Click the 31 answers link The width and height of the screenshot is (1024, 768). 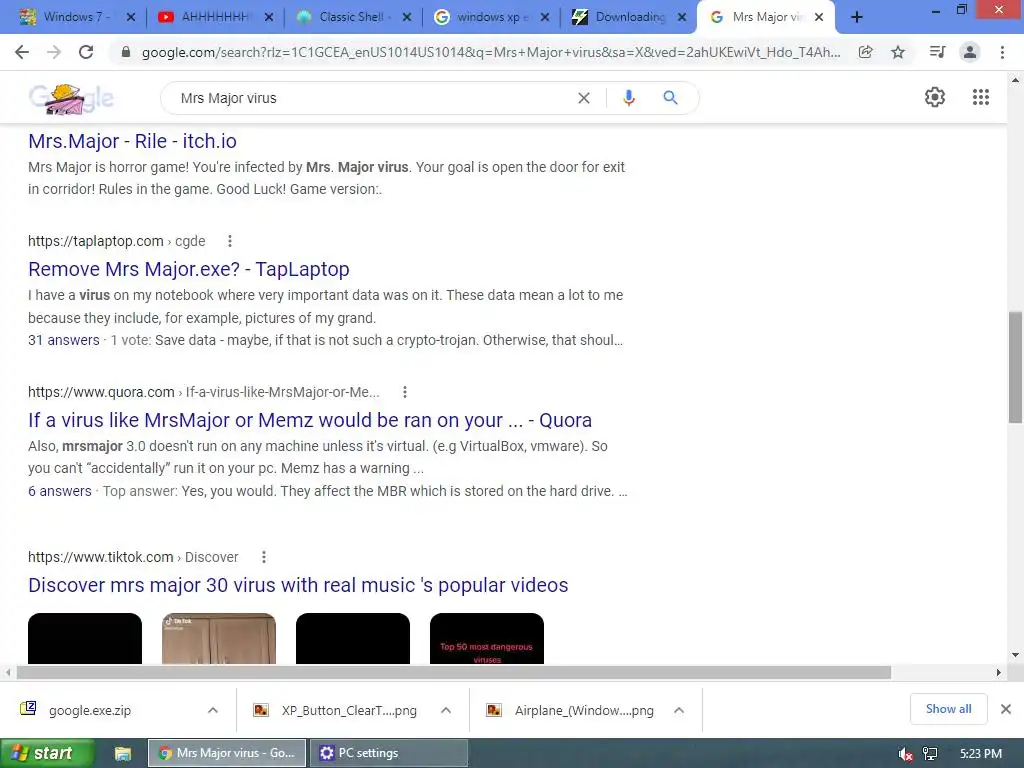pos(63,340)
